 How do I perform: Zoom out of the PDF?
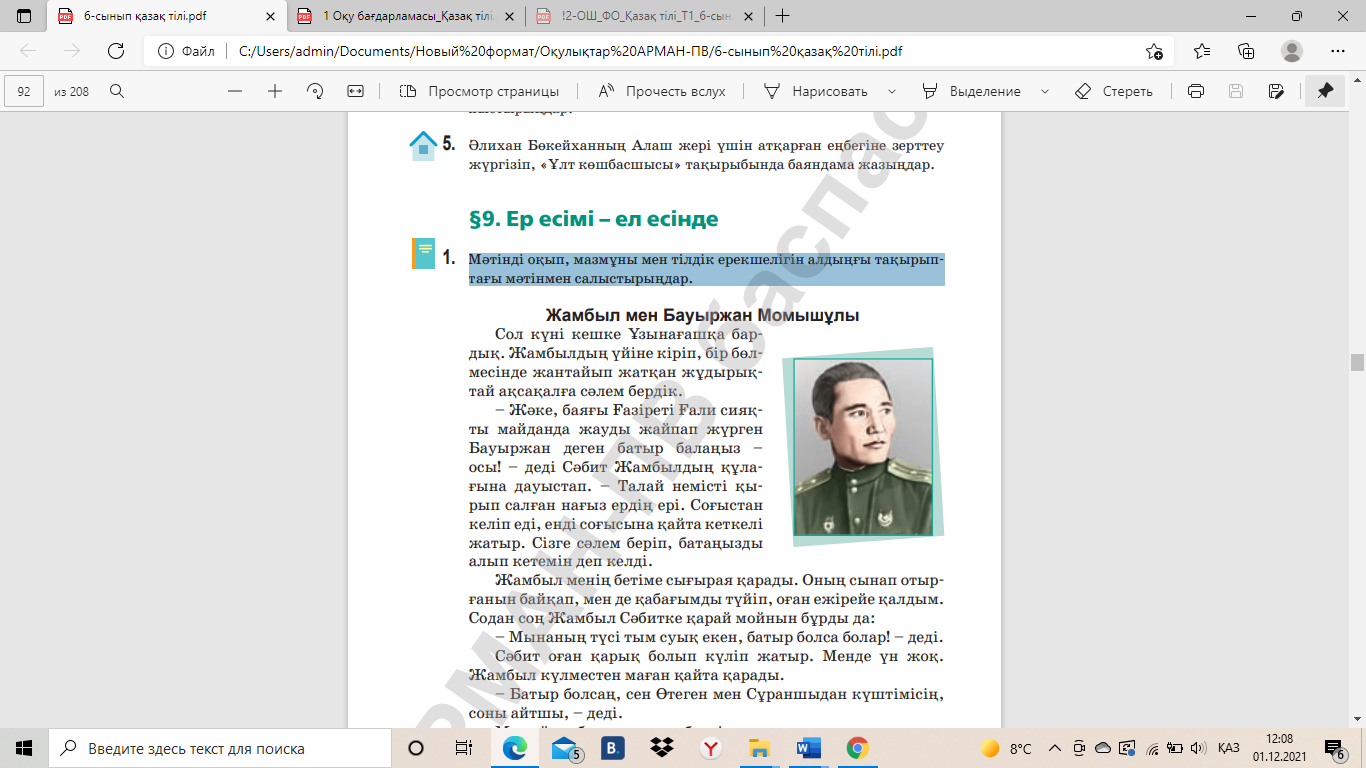click(235, 91)
